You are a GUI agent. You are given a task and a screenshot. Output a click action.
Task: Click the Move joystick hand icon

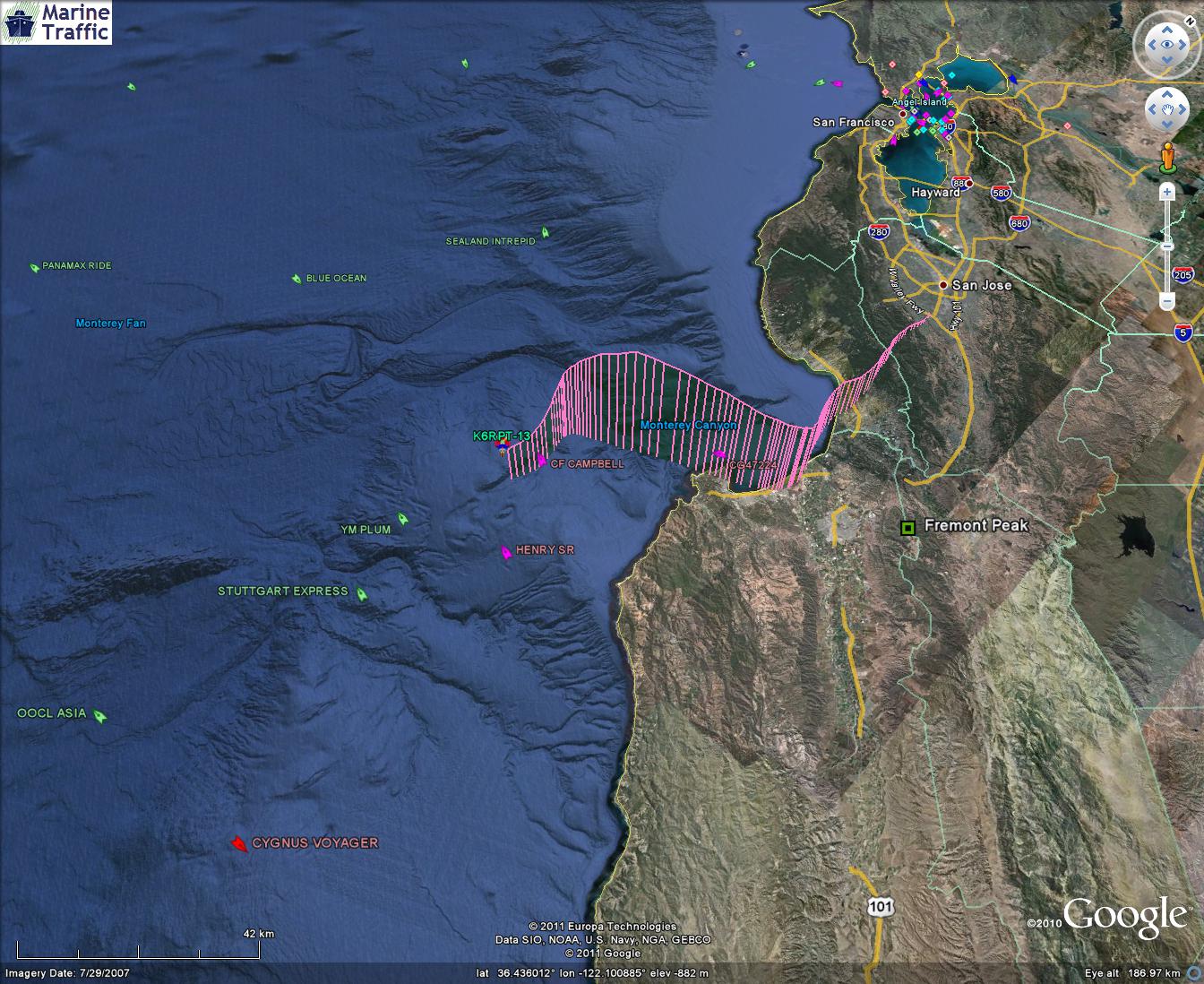pos(1167,109)
